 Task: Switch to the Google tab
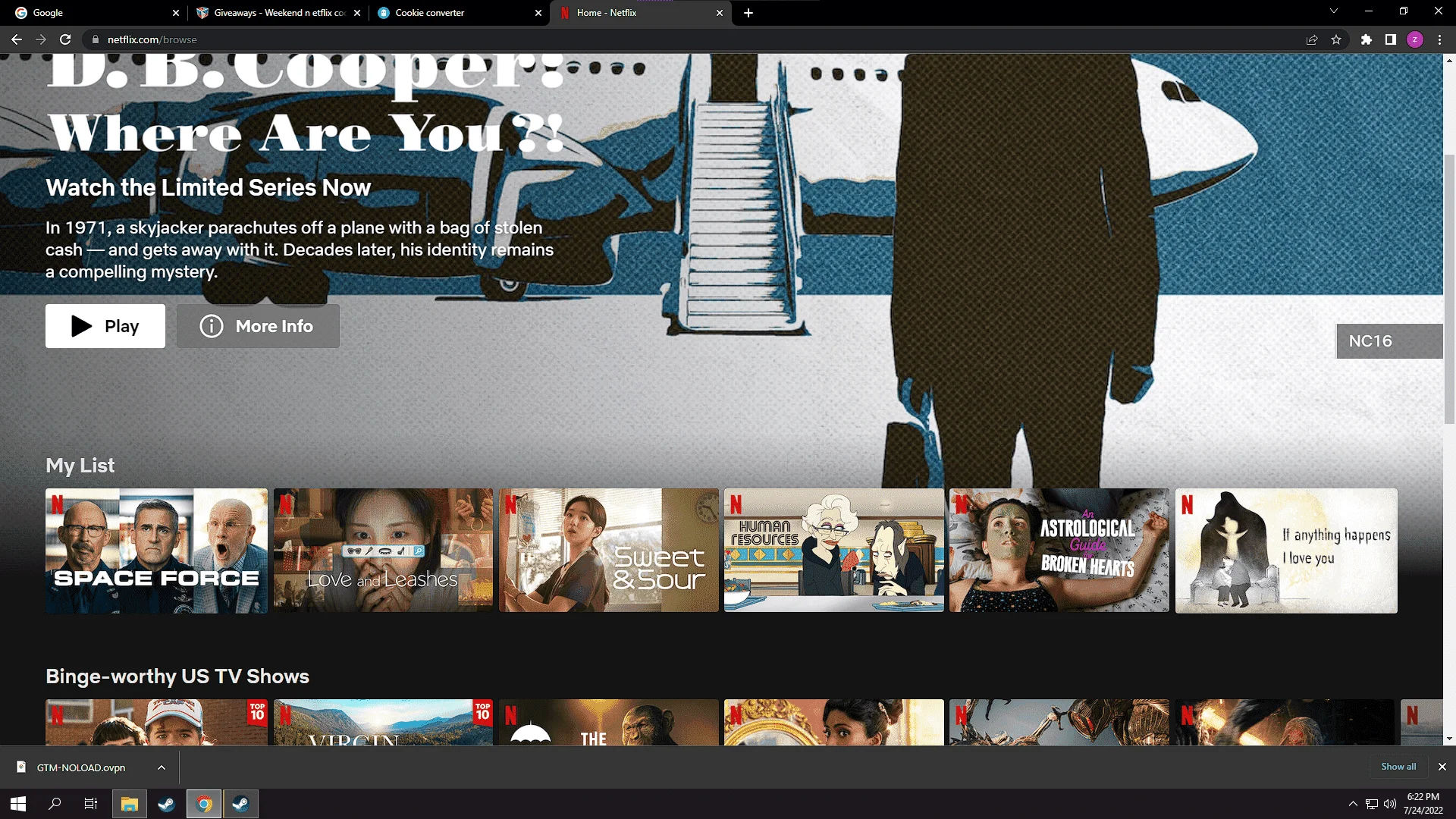pos(94,13)
